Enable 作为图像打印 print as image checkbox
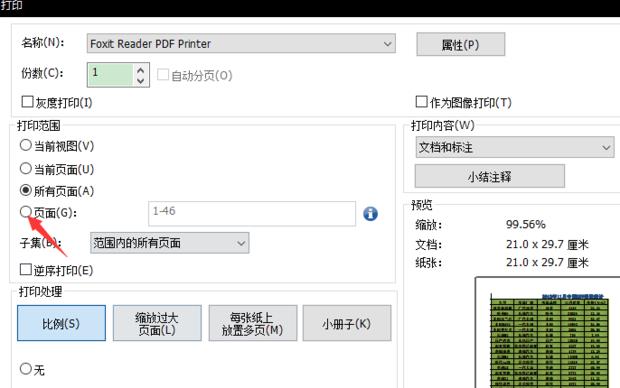Viewport: 620px width, 388px height. pyautogui.click(x=422, y=102)
